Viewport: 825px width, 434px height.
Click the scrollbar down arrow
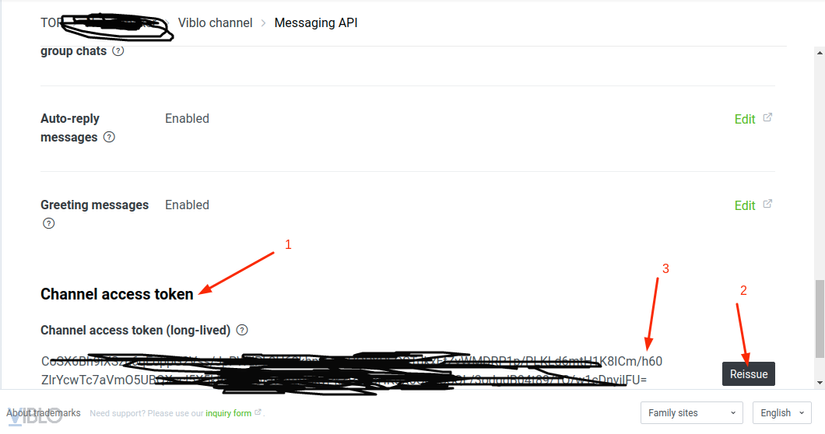[820, 382]
